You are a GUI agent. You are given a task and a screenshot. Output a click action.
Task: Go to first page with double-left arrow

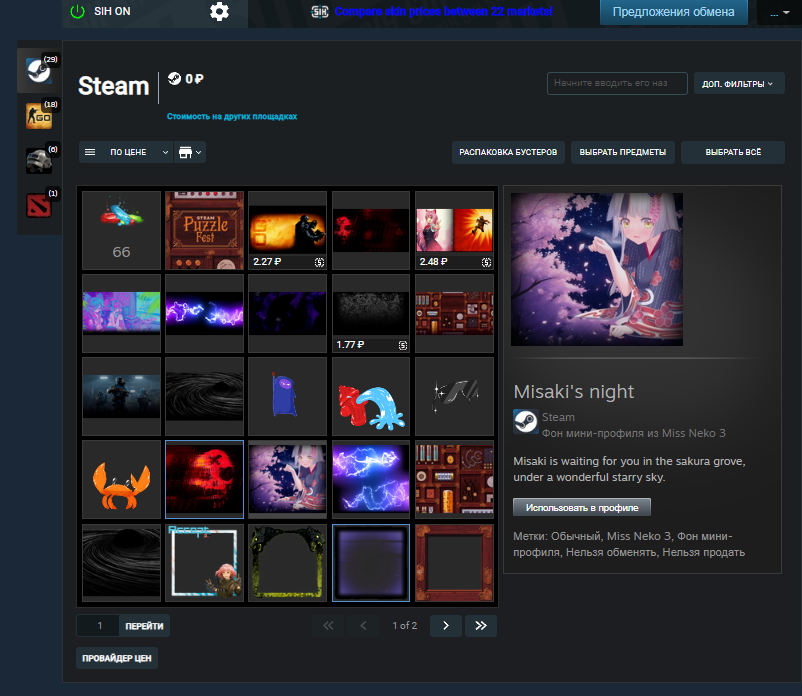click(328, 625)
